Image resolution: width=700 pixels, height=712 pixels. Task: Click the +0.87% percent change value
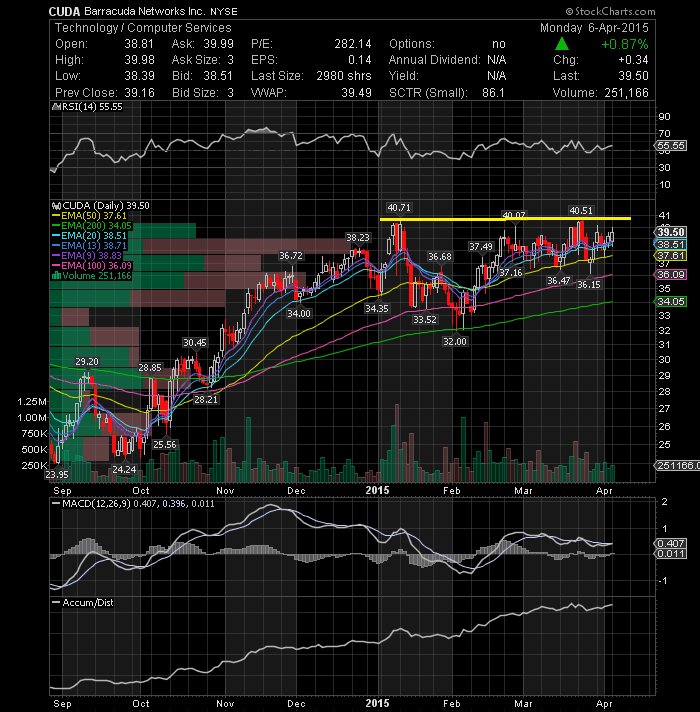tap(625, 44)
